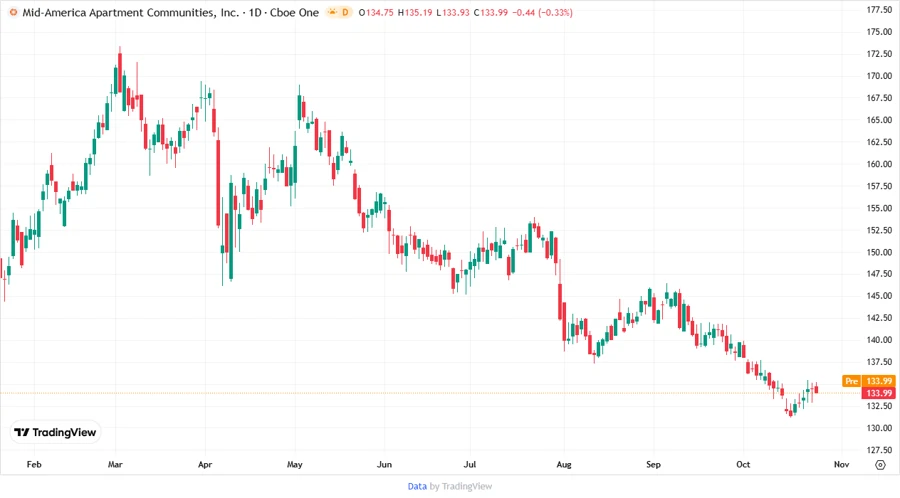
Task: Click the change value -0.44 (-0.33%)
Action: pos(542,12)
